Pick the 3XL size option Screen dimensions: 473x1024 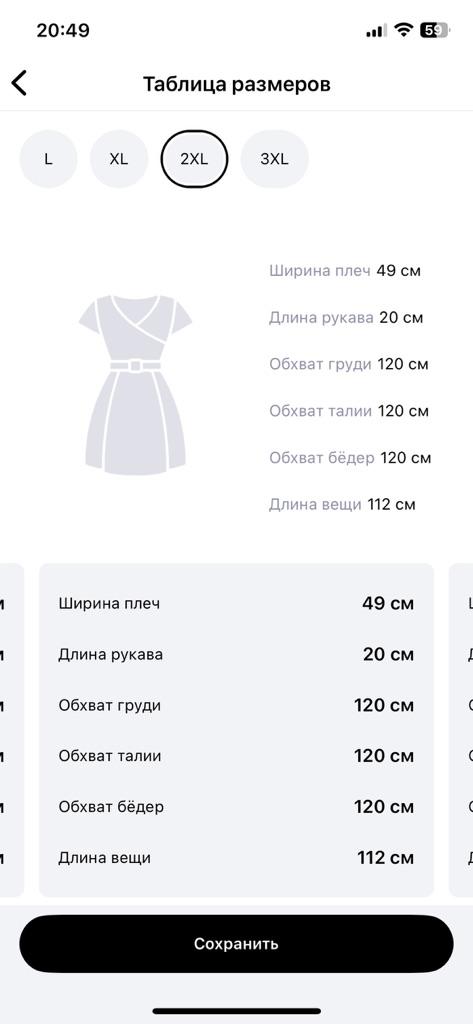pos(274,159)
